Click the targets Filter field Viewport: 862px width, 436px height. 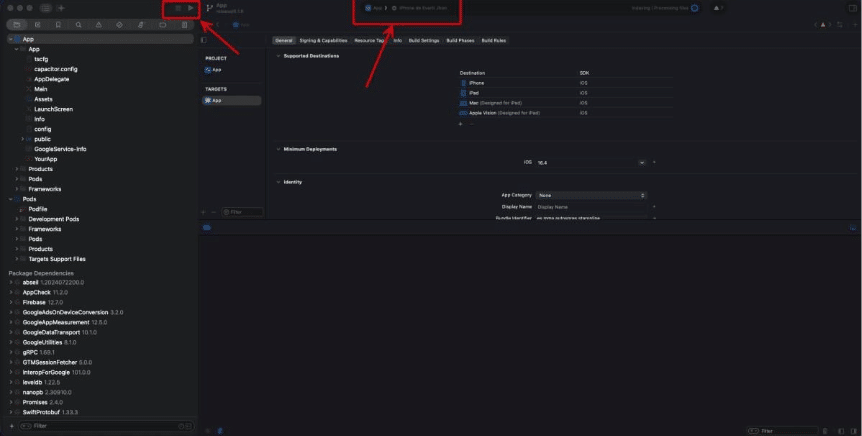(242, 212)
